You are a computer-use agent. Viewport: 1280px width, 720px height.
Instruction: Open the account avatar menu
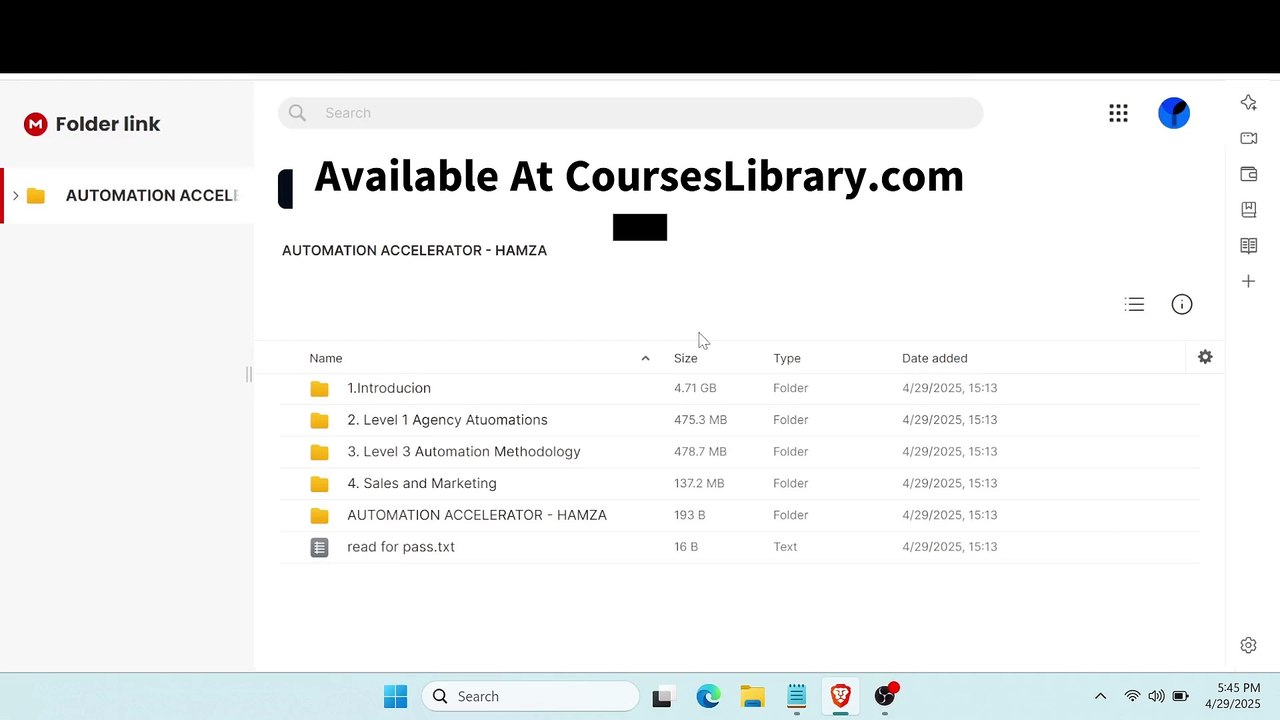(1174, 113)
